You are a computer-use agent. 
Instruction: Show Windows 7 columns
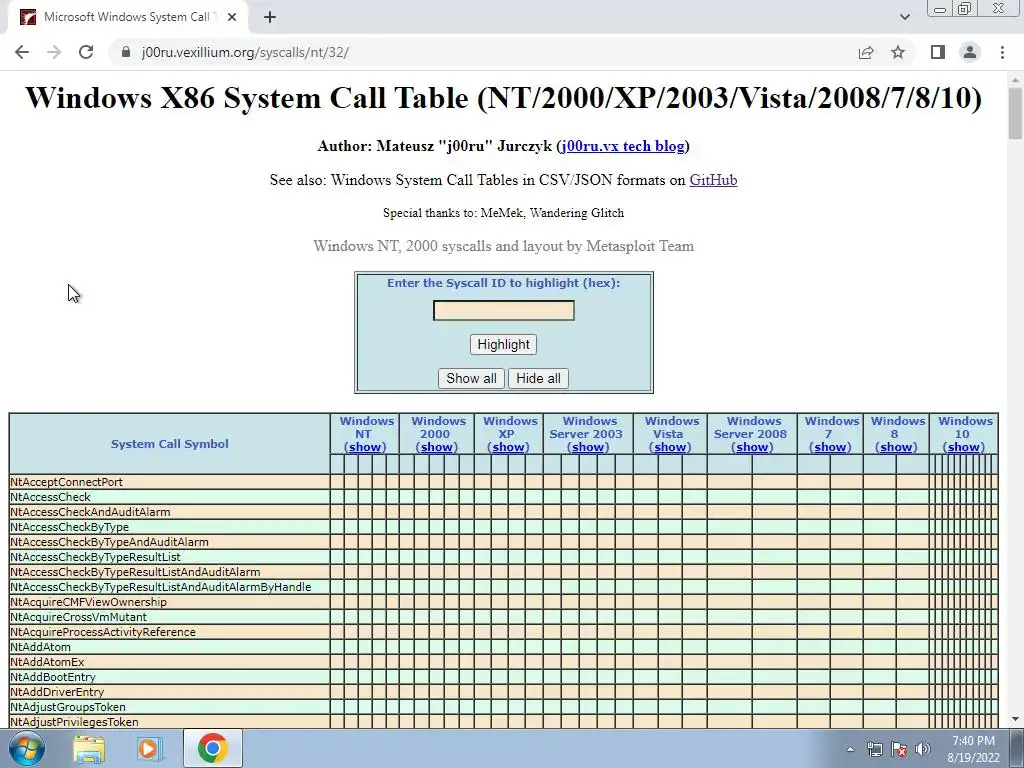tap(830, 447)
